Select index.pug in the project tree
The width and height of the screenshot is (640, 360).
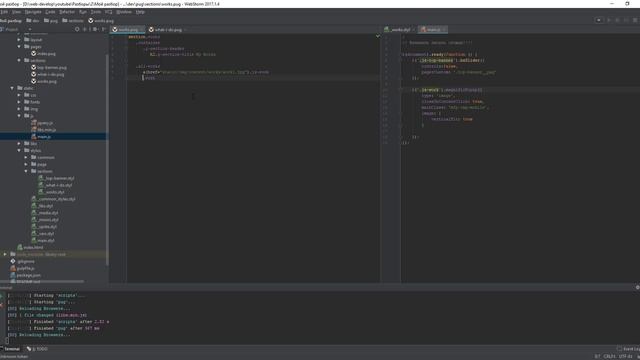tap(43, 53)
